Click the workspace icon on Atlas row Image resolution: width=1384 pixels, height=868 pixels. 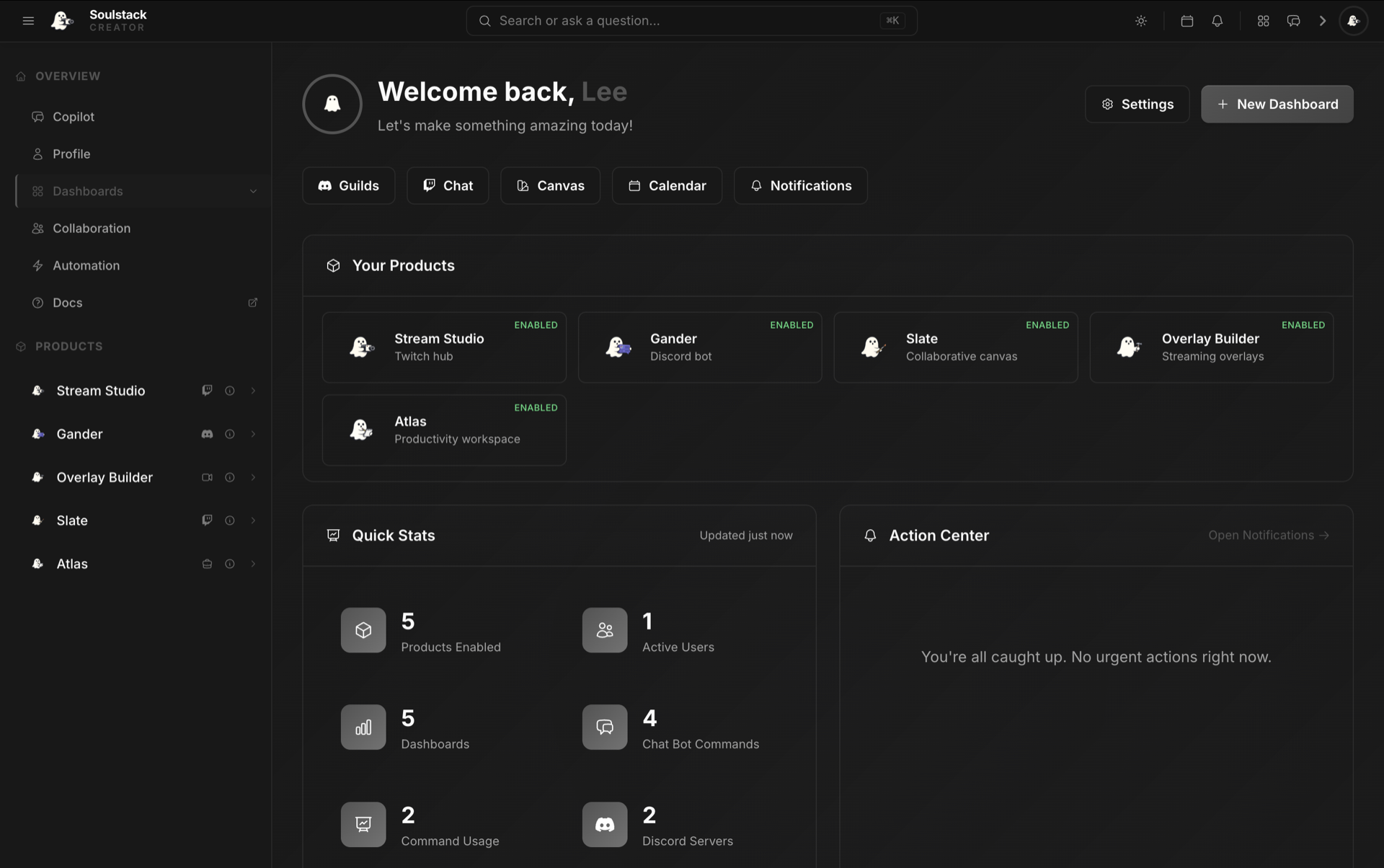pos(207,564)
